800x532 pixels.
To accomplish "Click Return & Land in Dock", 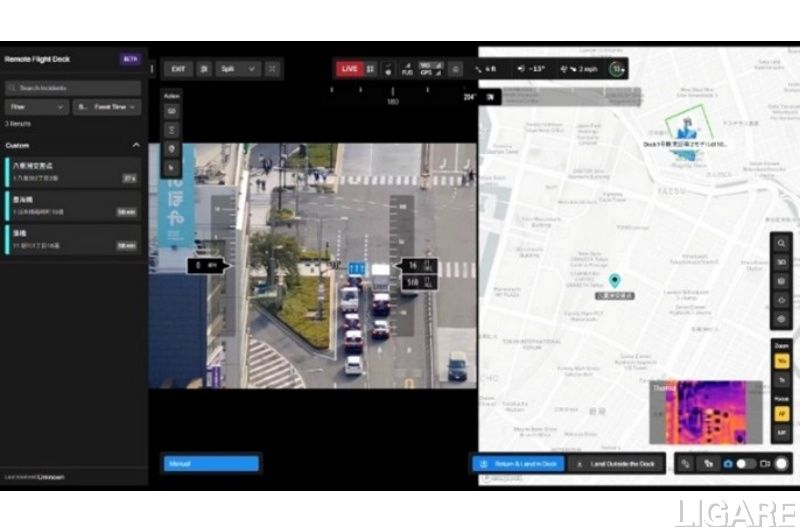I will pyautogui.click(x=517, y=464).
